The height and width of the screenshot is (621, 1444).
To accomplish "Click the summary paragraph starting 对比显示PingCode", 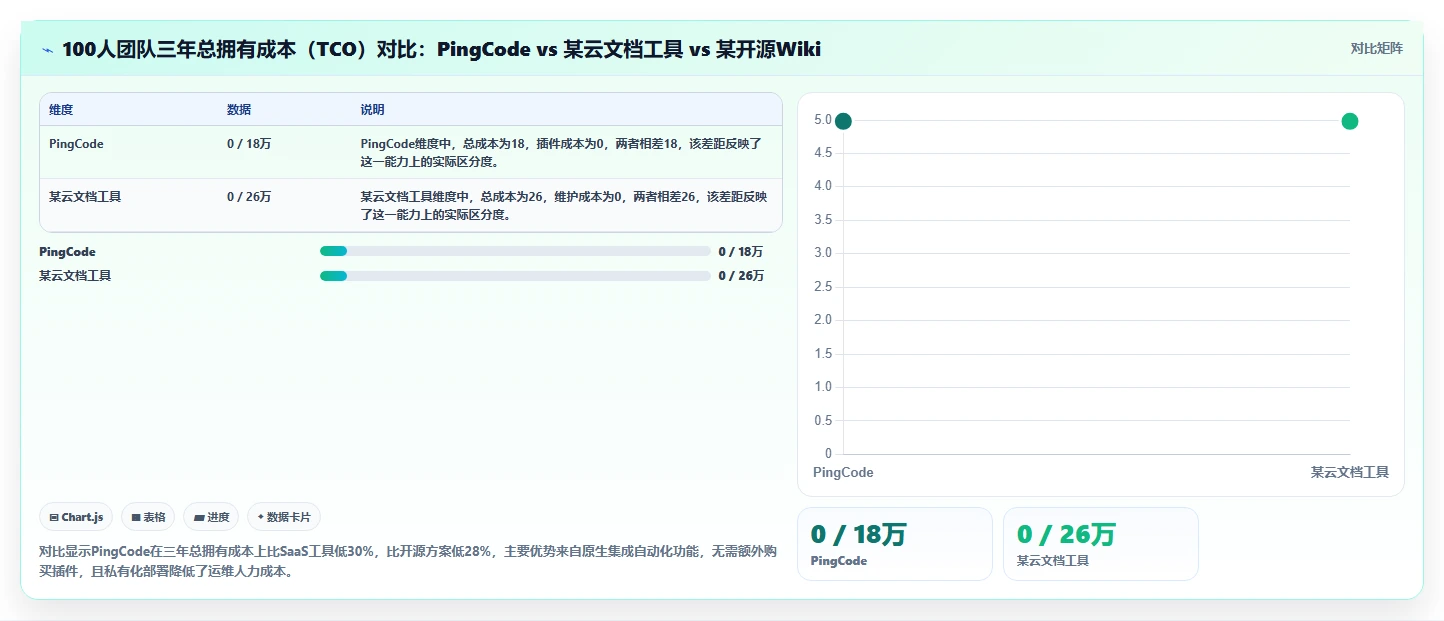I will pos(408,561).
